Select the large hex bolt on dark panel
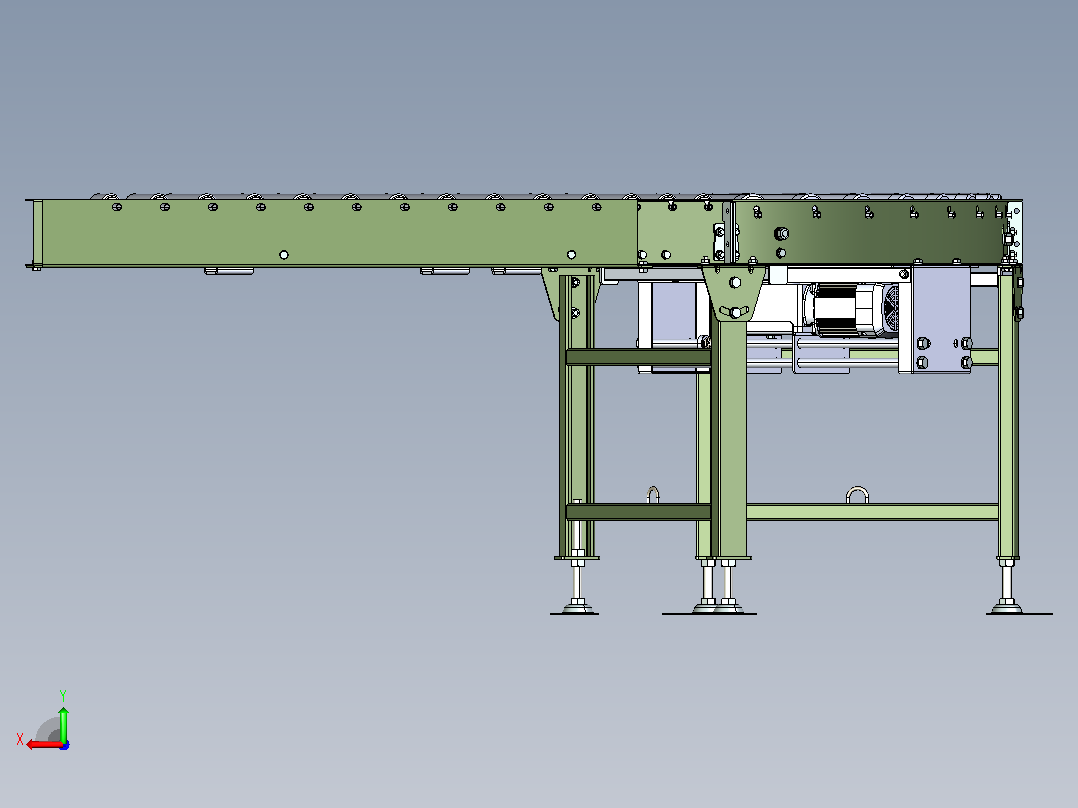Image resolution: width=1078 pixels, height=808 pixels. click(x=781, y=233)
